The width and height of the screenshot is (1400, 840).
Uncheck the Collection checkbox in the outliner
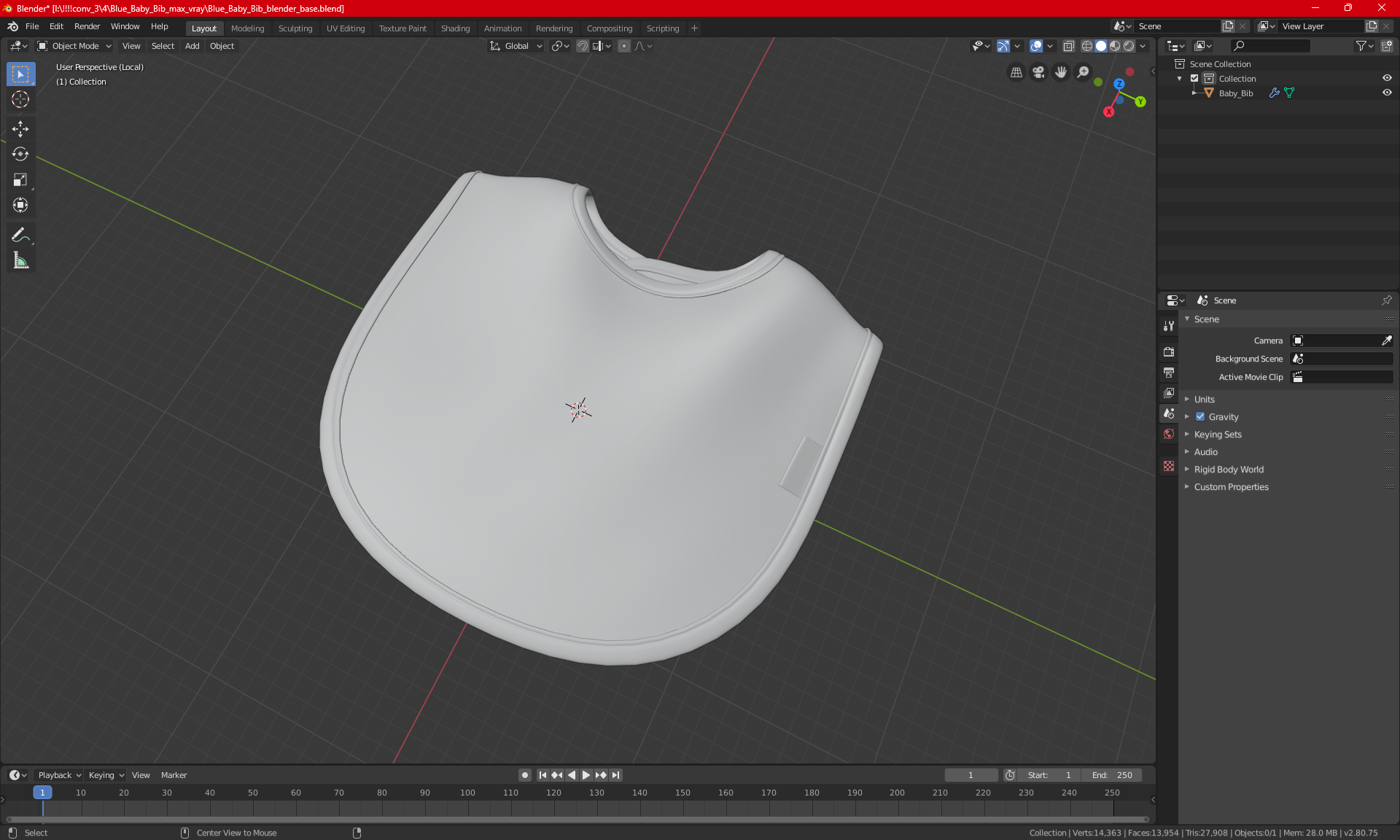[1194, 79]
